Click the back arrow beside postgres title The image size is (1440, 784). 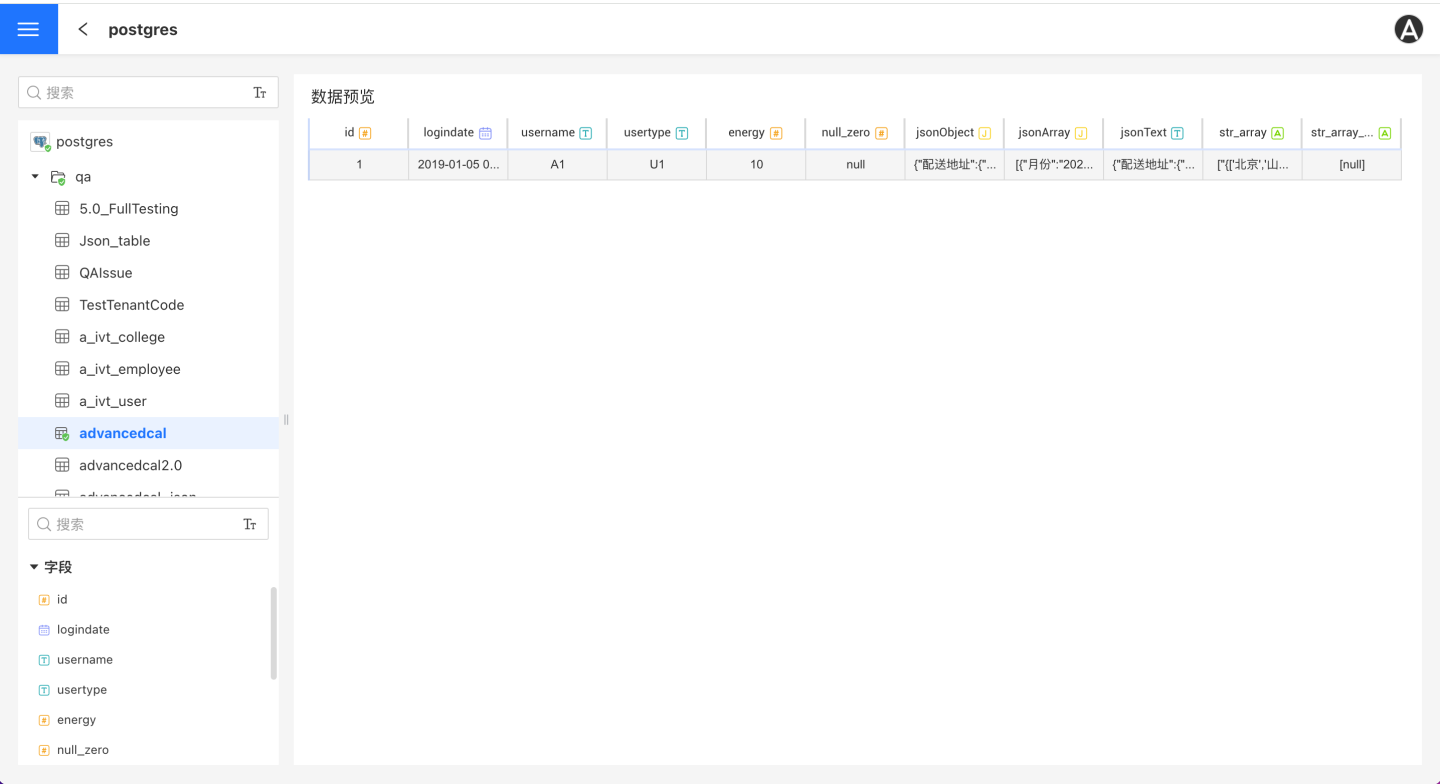tap(83, 29)
